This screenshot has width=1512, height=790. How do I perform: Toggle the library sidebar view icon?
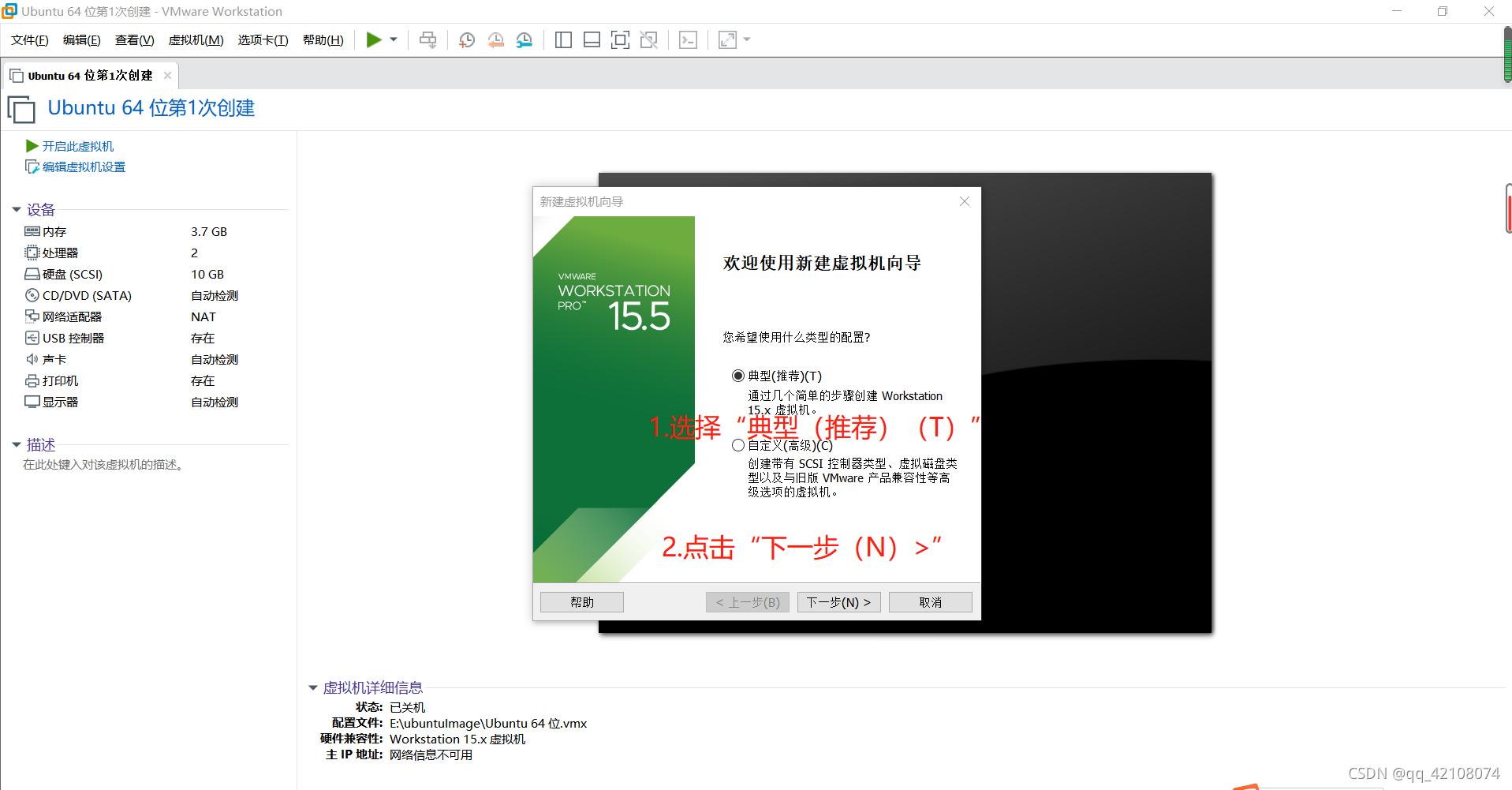(563, 39)
